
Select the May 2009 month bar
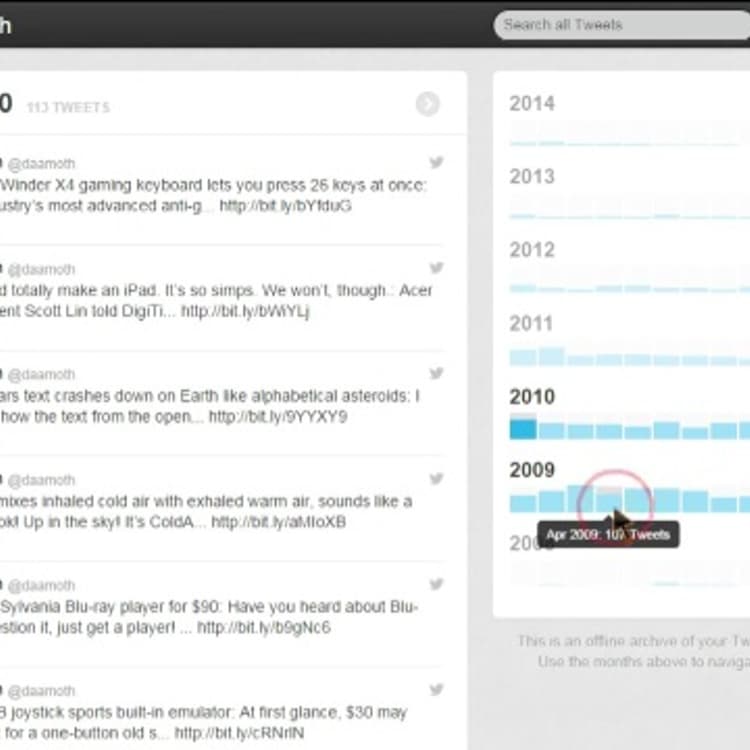click(x=638, y=499)
